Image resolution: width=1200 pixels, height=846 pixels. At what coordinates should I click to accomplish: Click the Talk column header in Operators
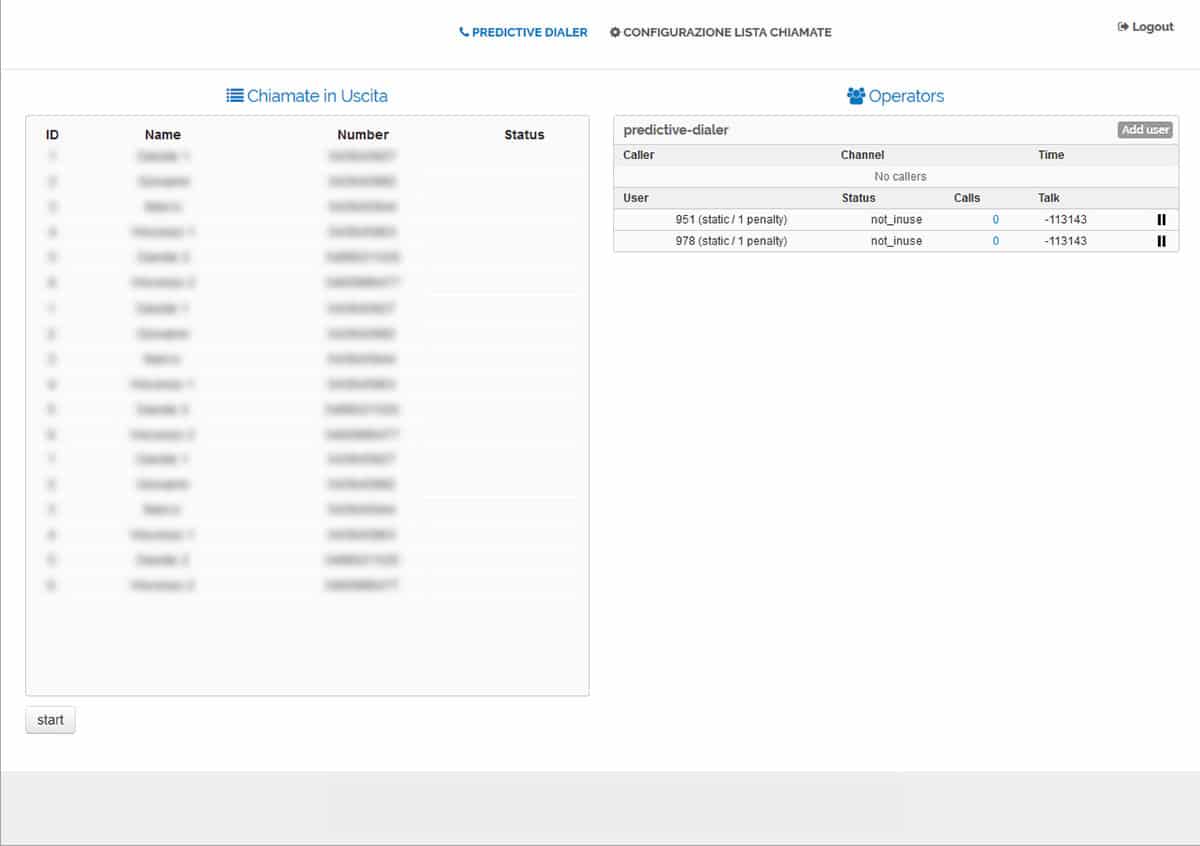coord(1048,198)
